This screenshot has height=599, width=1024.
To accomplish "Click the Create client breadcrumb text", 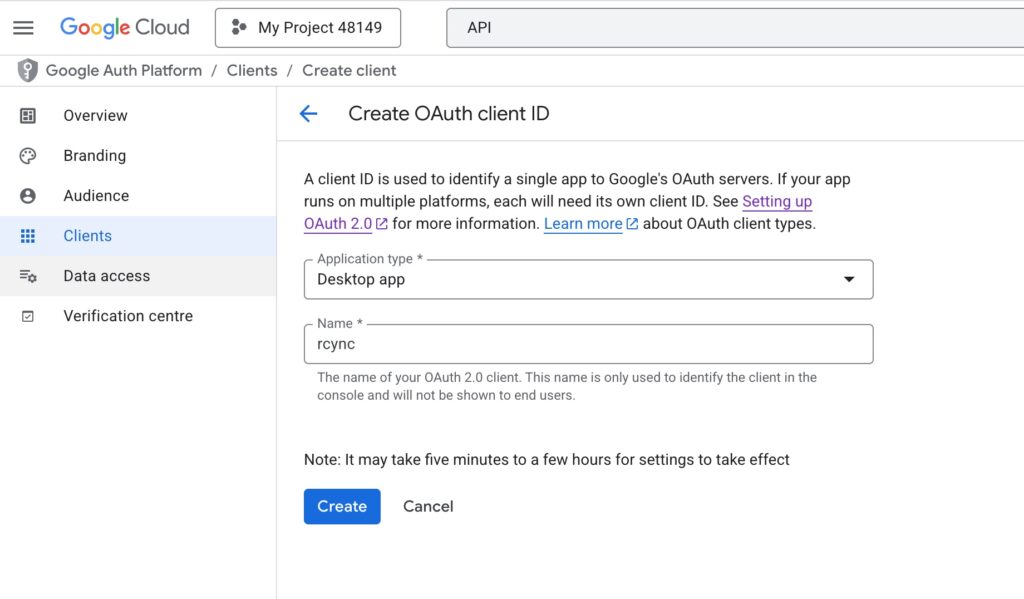I will tap(349, 71).
